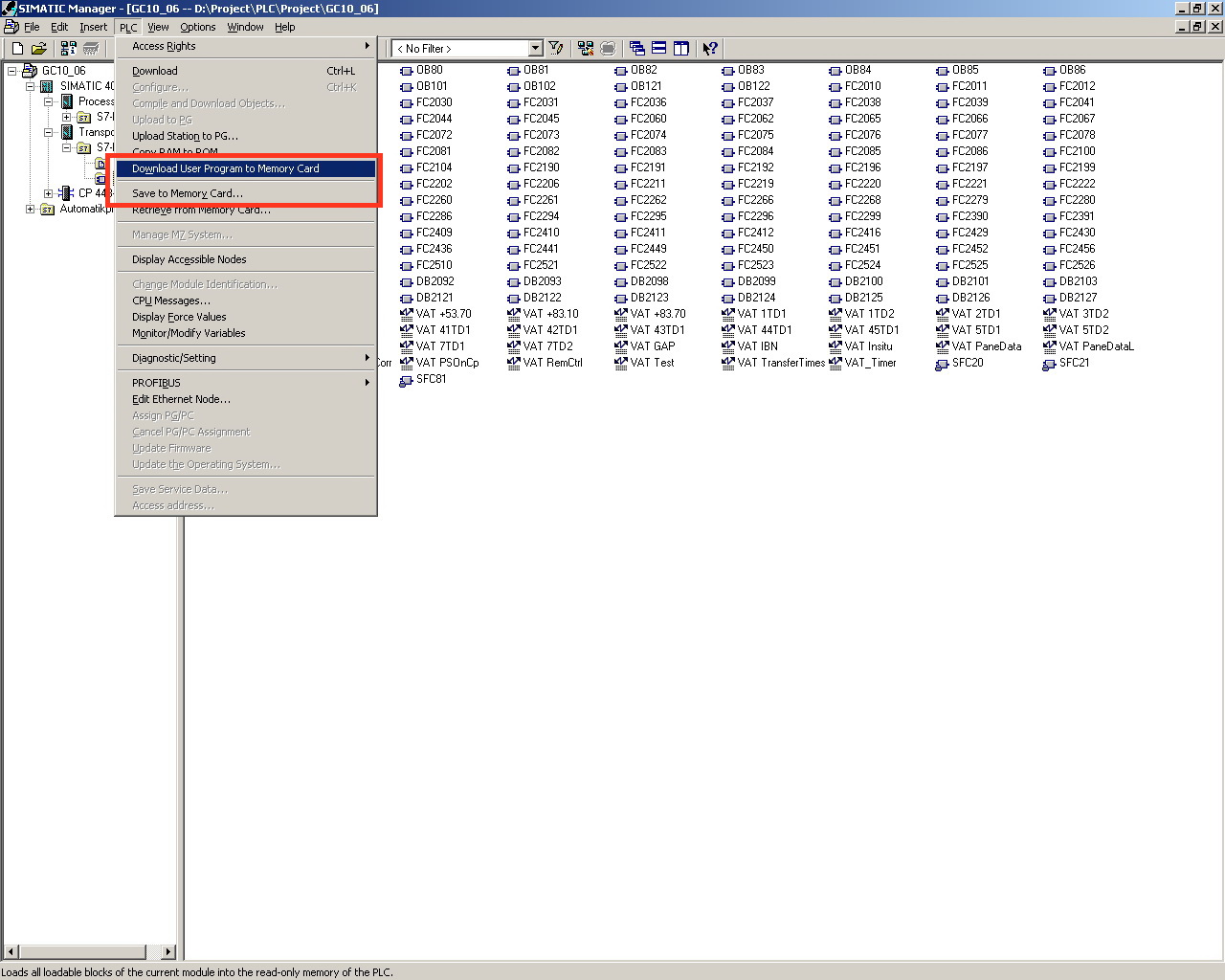Choose Download User Program to Memory Card
1225x980 pixels.
[246, 168]
